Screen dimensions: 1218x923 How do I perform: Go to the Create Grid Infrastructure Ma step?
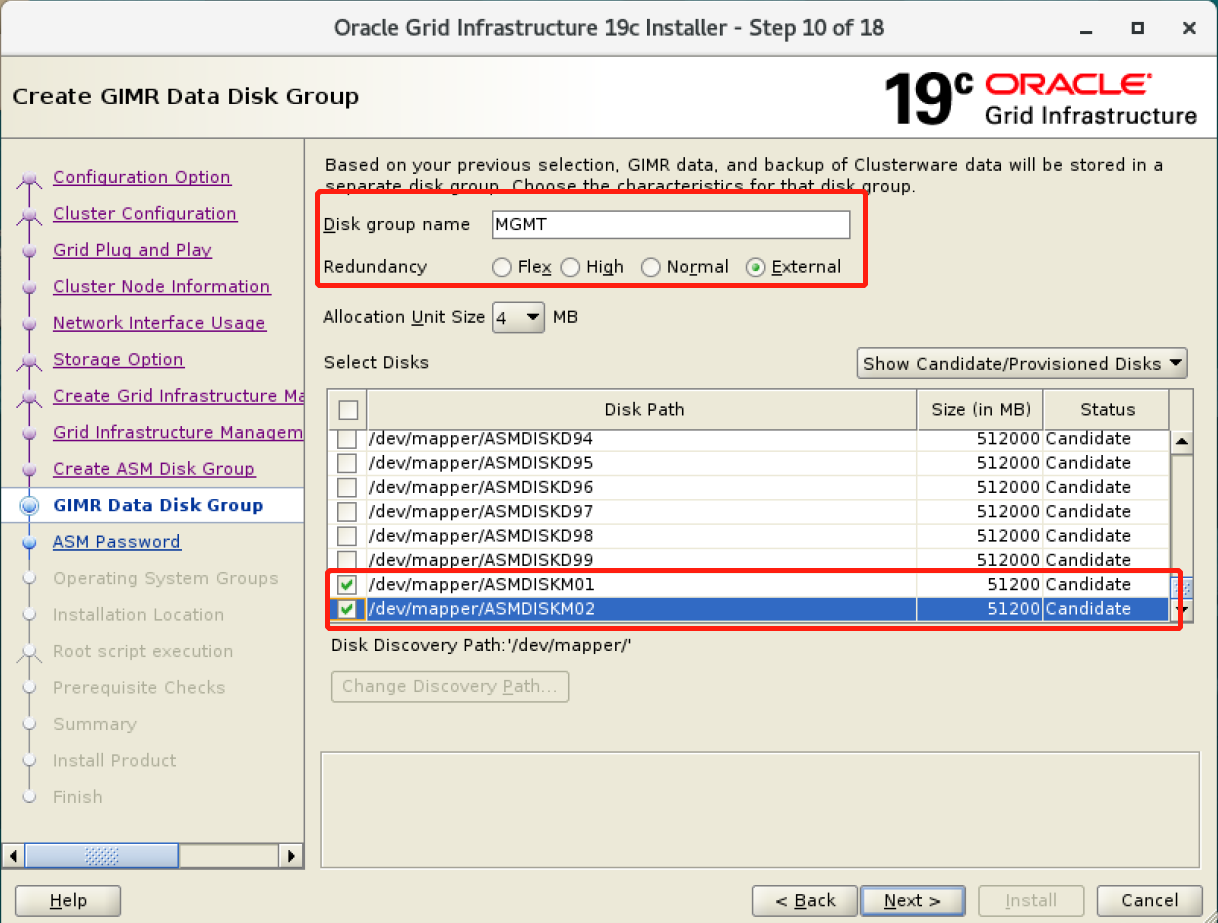tap(178, 396)
